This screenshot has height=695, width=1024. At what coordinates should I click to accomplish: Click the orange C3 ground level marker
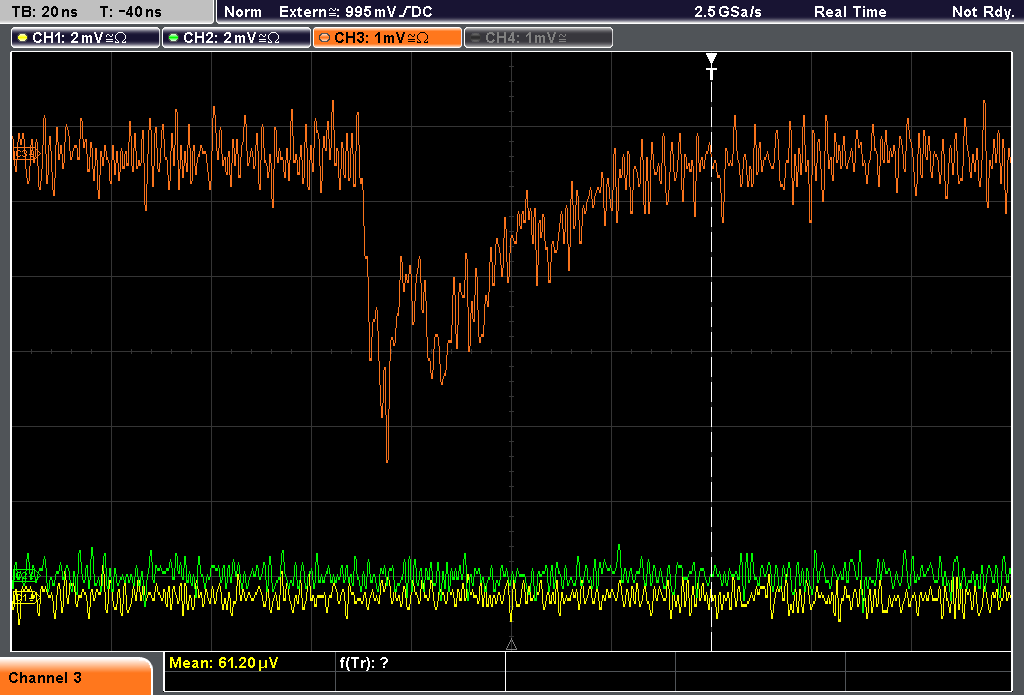[25, 154]
